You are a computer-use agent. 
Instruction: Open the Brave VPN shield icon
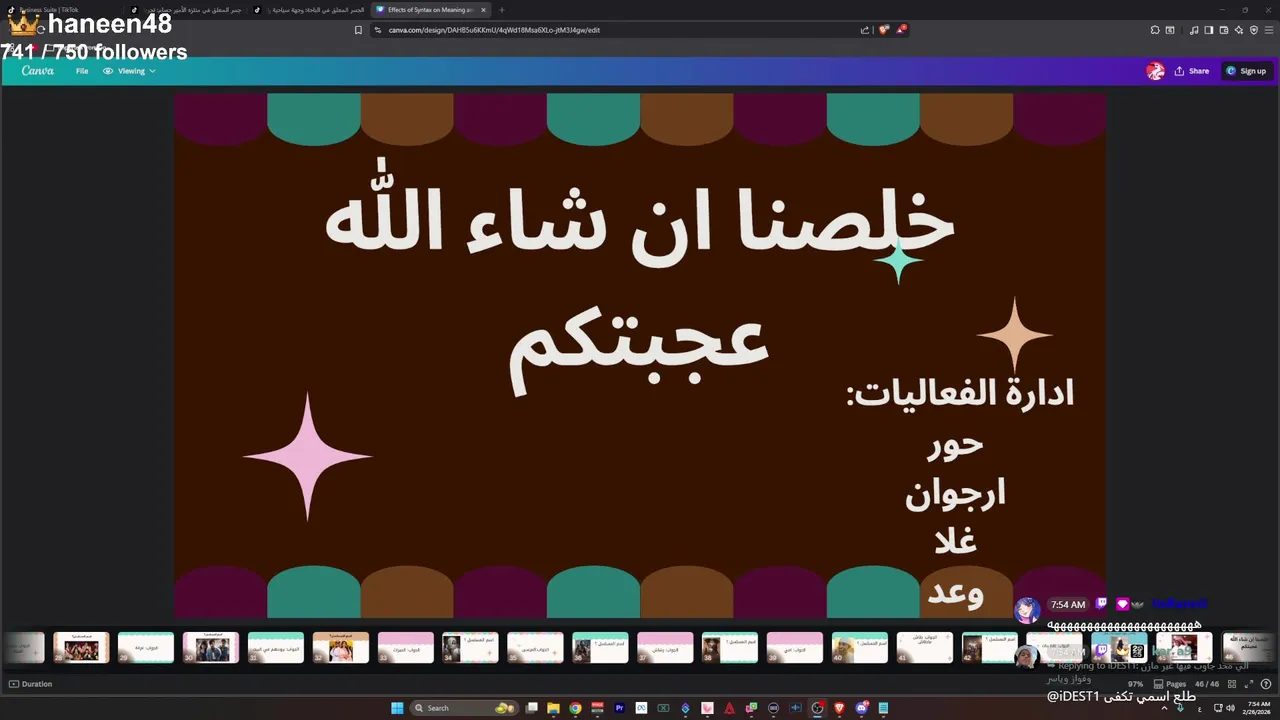click(1254, 30)
